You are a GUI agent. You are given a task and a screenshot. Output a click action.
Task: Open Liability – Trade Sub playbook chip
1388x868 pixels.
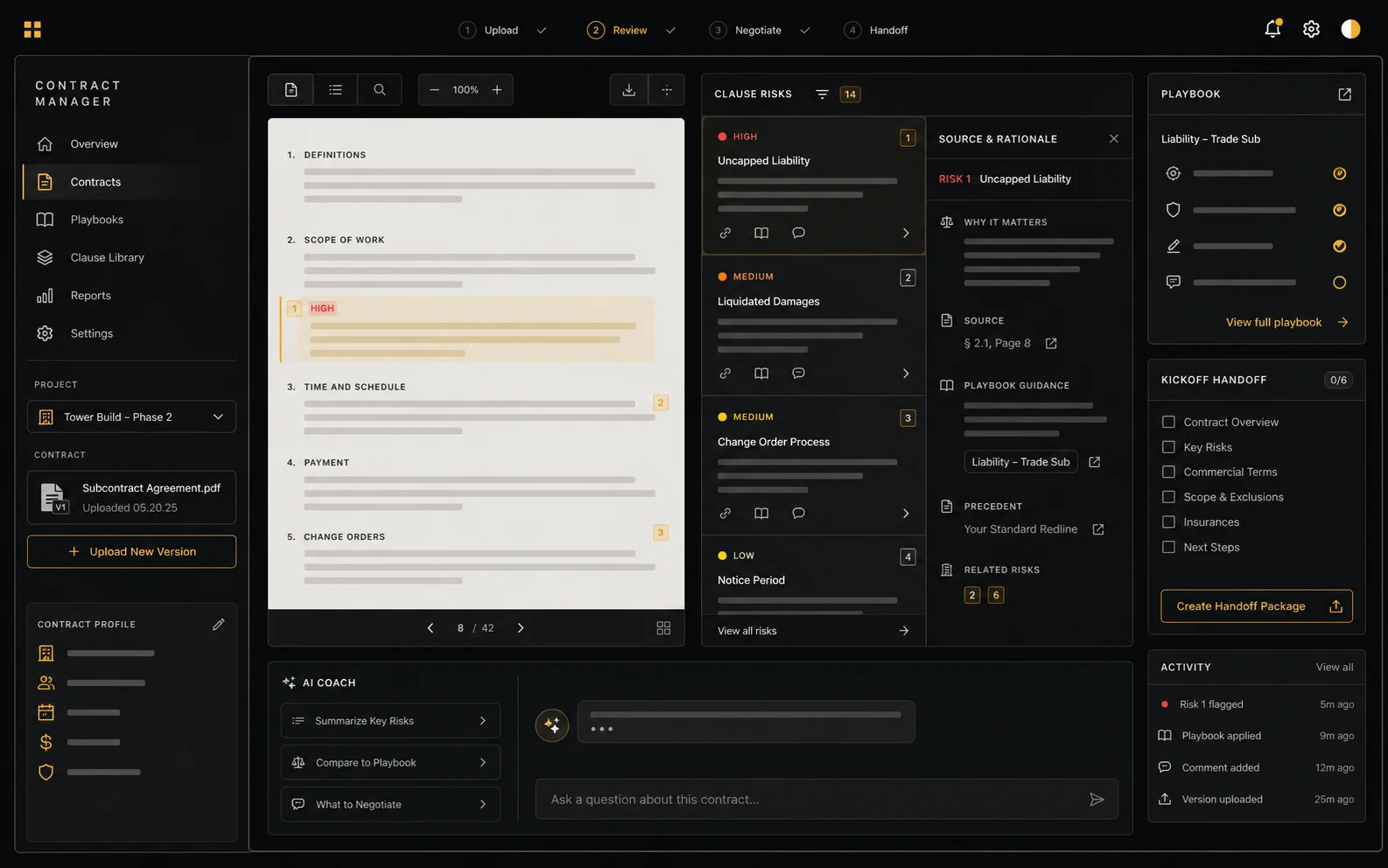pyautogui.click(x=1020, y=462)
